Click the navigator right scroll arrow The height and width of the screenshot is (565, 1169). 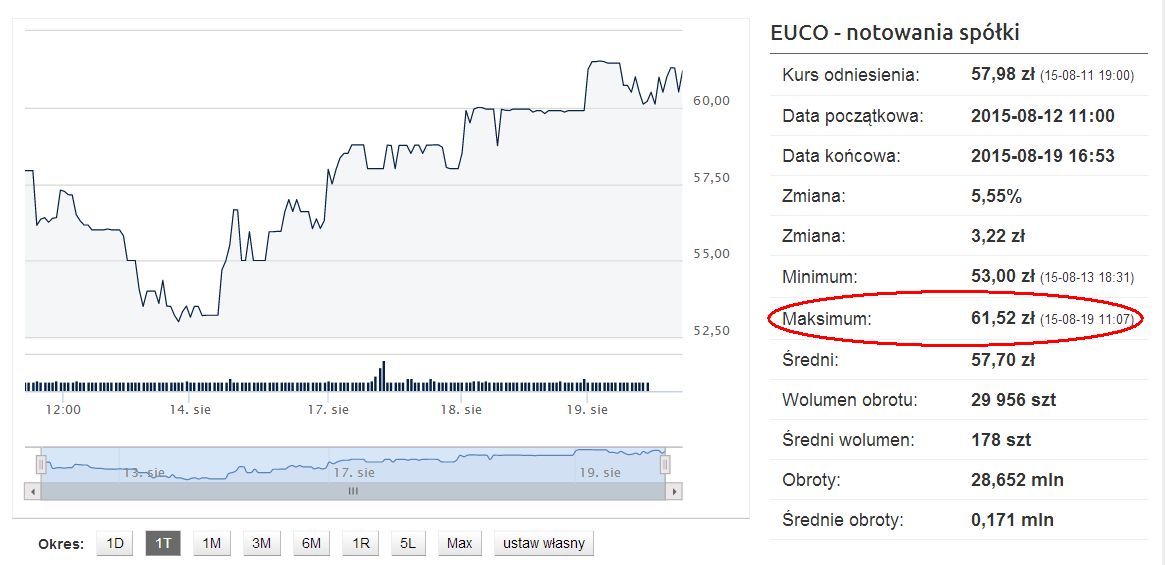click(674, 491)
